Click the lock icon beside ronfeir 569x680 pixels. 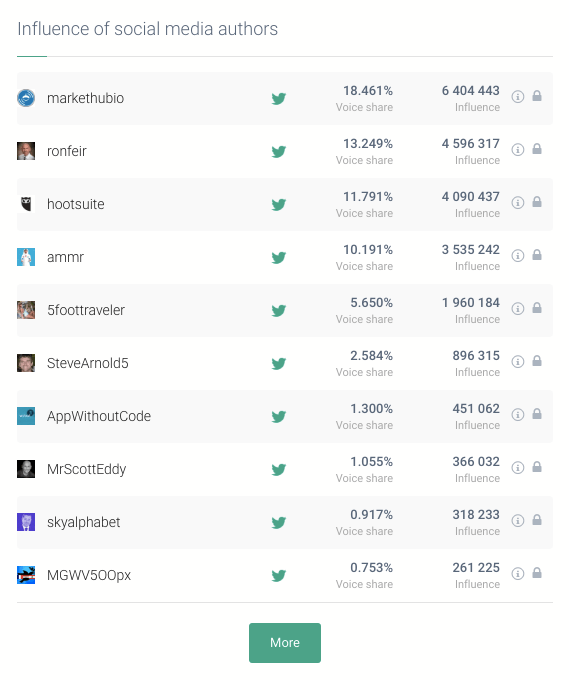click(537, 149)
